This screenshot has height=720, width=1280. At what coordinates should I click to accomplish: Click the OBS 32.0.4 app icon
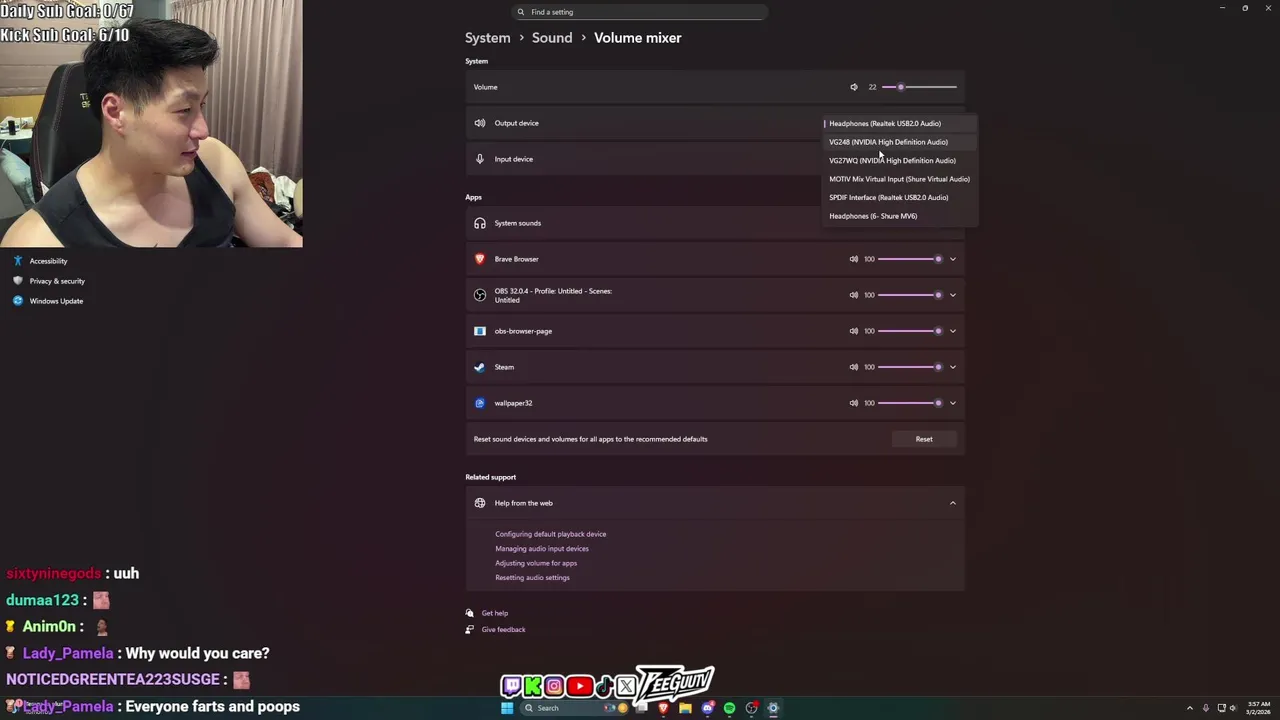[x=480, y=295]
